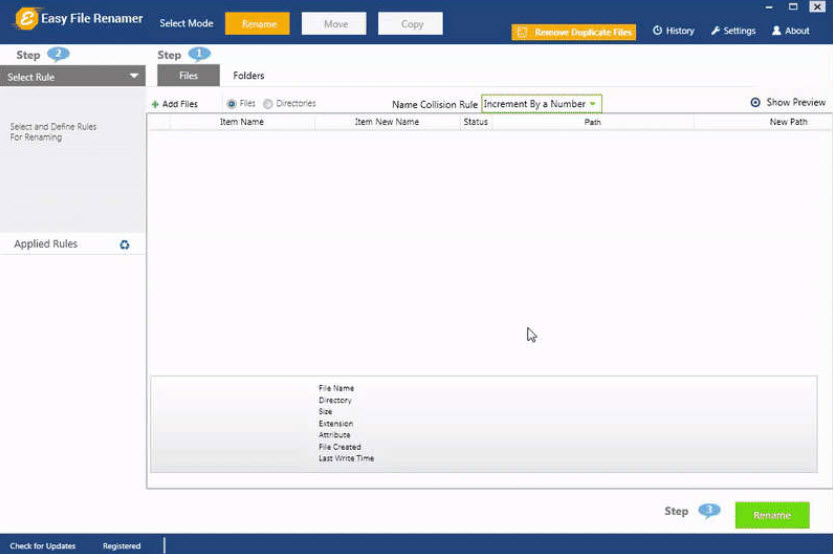This screenshot has height=554, width=833.
Task: Click Registered status text
Action: click(122, 546)
